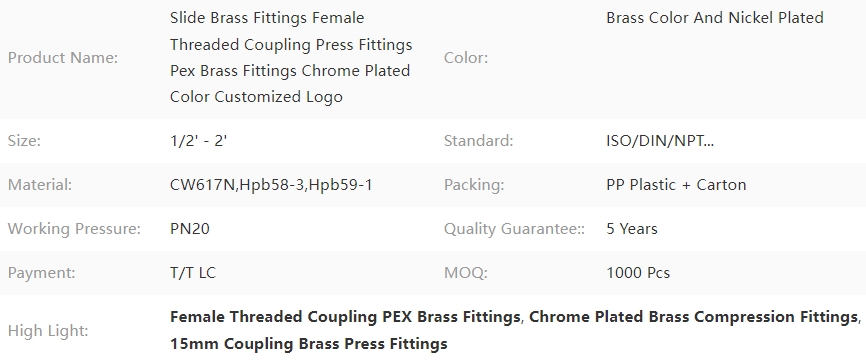
Task: Click the PN20 pressure value
Action: pyautogui.click(x=190, y=229)
